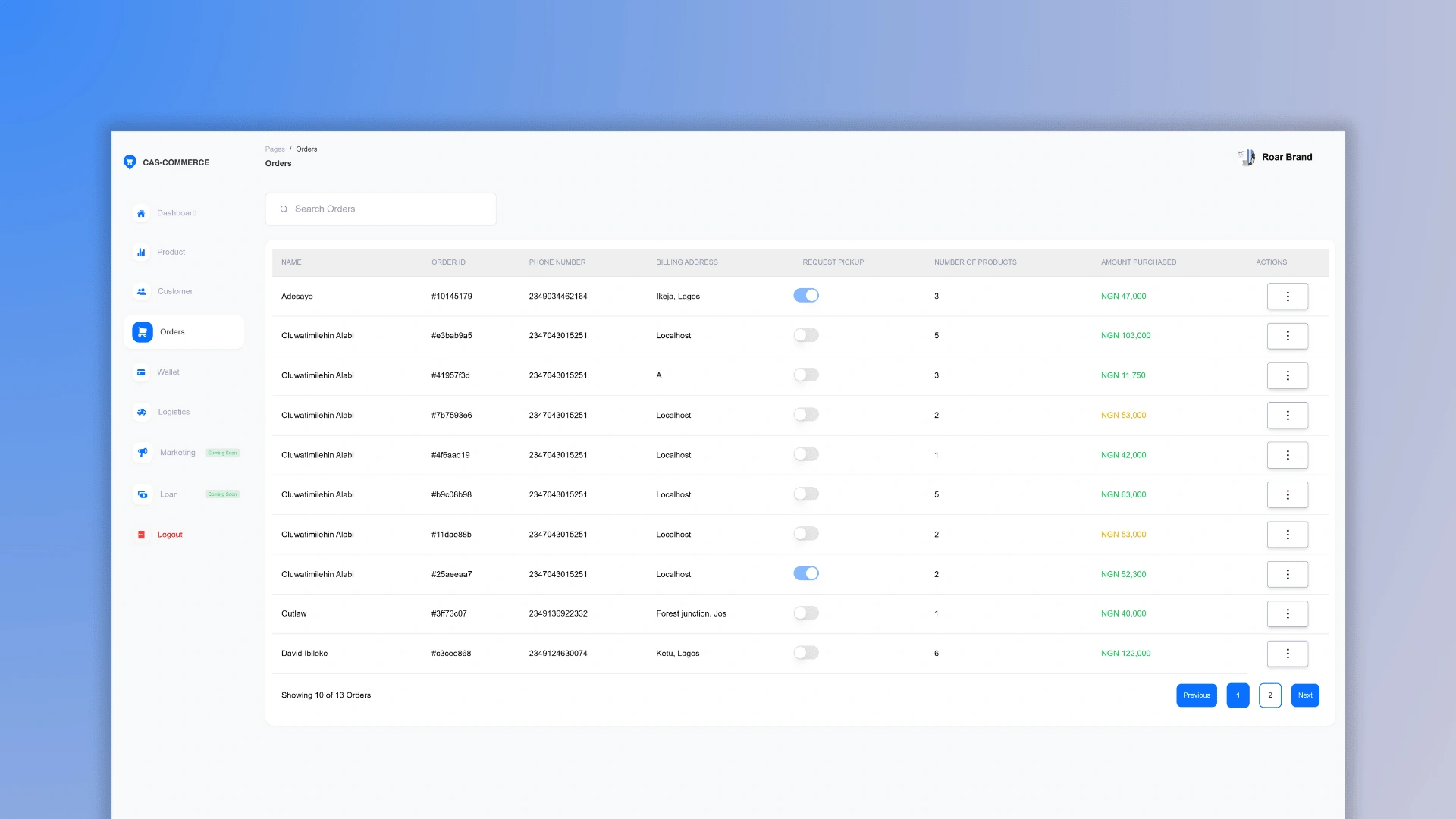
Task: Select Orders in the sidebar
Action: coord(184,332)
